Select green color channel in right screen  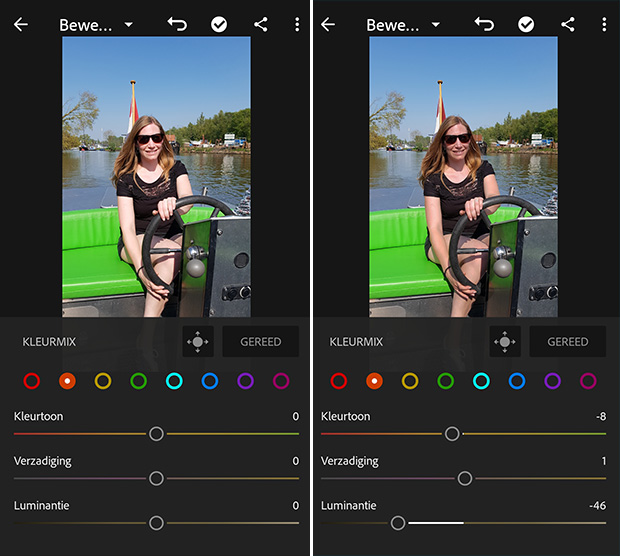pyautogui.click(x=446, y=381)
